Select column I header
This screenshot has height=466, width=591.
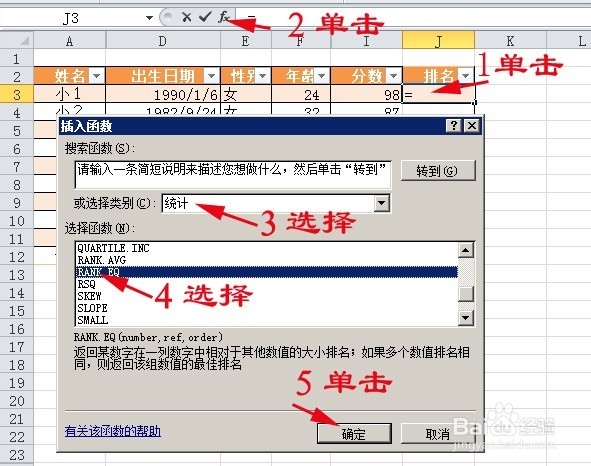coord(366,40)
